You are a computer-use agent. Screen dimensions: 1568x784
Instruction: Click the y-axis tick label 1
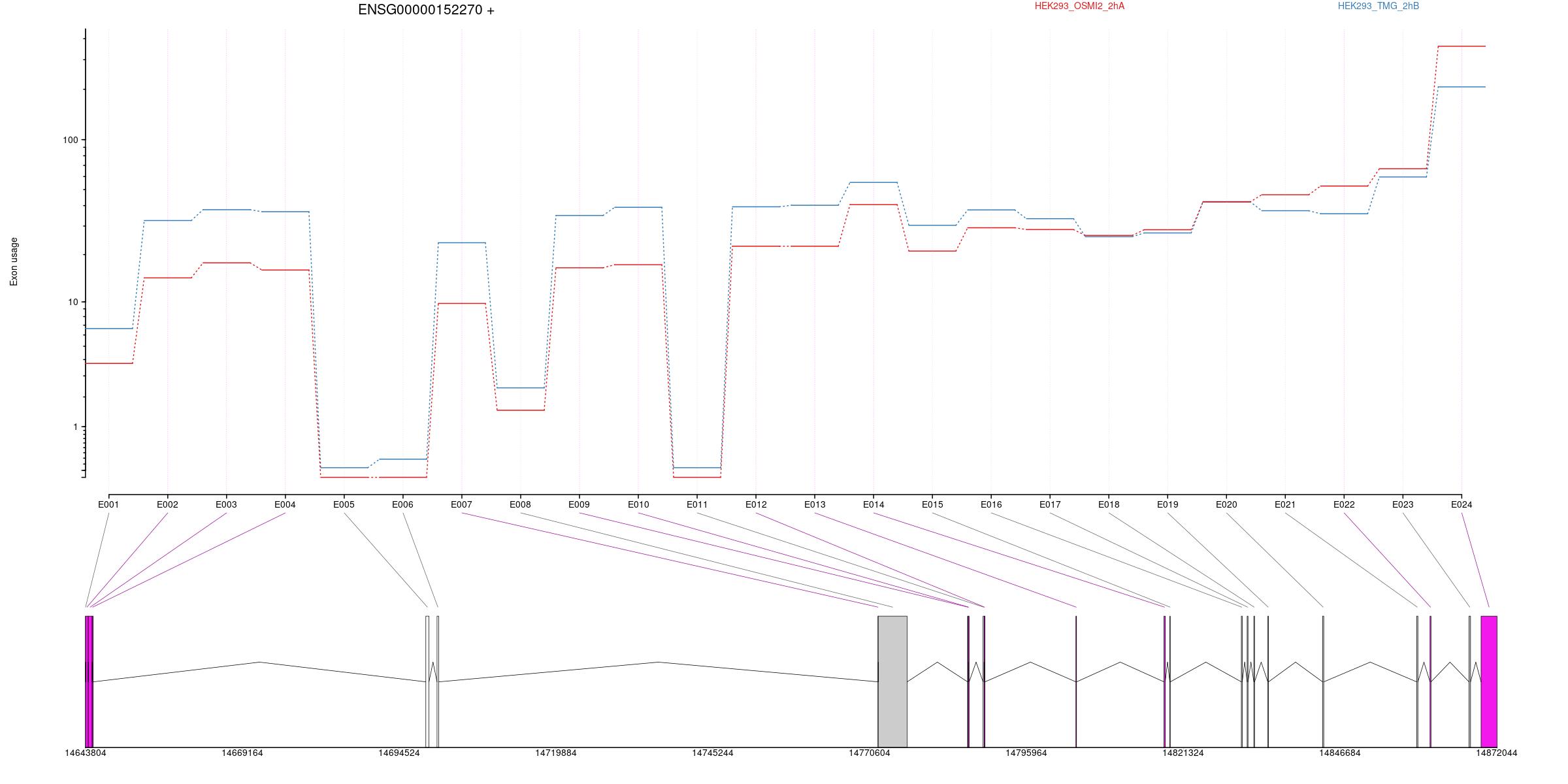click(x=75, y=427)
